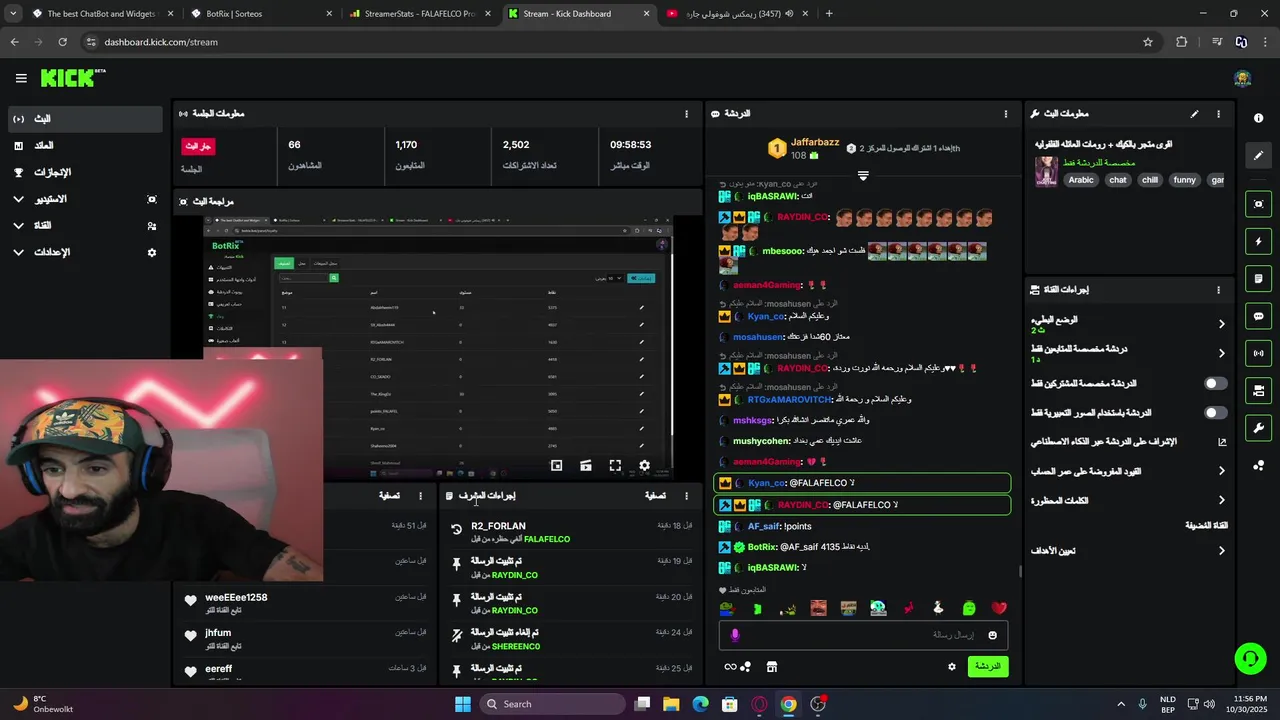Viewport: 1280px width, 720px height.
Task: Open slow mode options chevron
Action: coord(1221,324)
